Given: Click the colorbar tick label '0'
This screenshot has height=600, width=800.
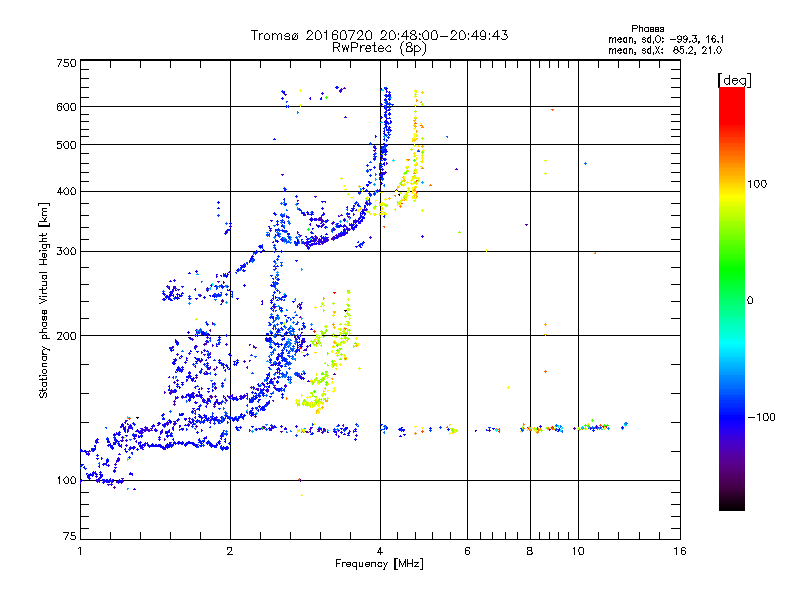Looking at the screenshot, I should pos(750,301).
